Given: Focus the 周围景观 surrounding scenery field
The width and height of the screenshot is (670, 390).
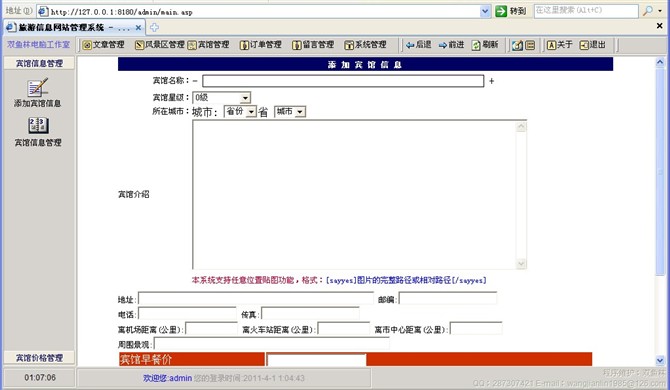Looking at the screenshot, I should 272,343.
